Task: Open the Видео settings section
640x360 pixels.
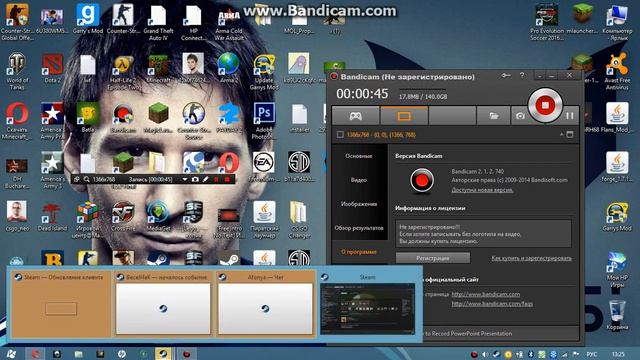Action: (359, 180)
